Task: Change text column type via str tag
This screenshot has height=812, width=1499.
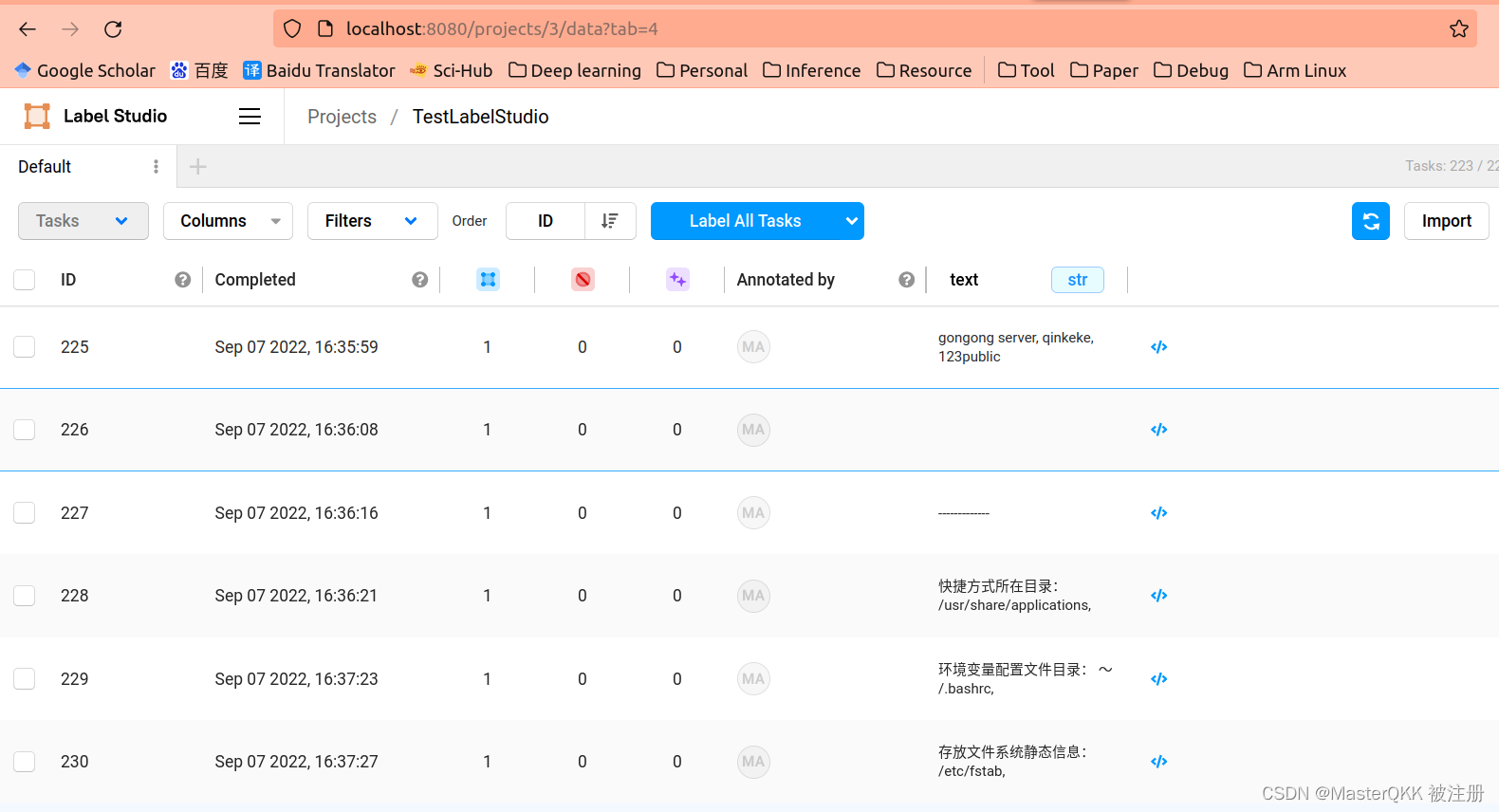Action: coord(1078,280)
